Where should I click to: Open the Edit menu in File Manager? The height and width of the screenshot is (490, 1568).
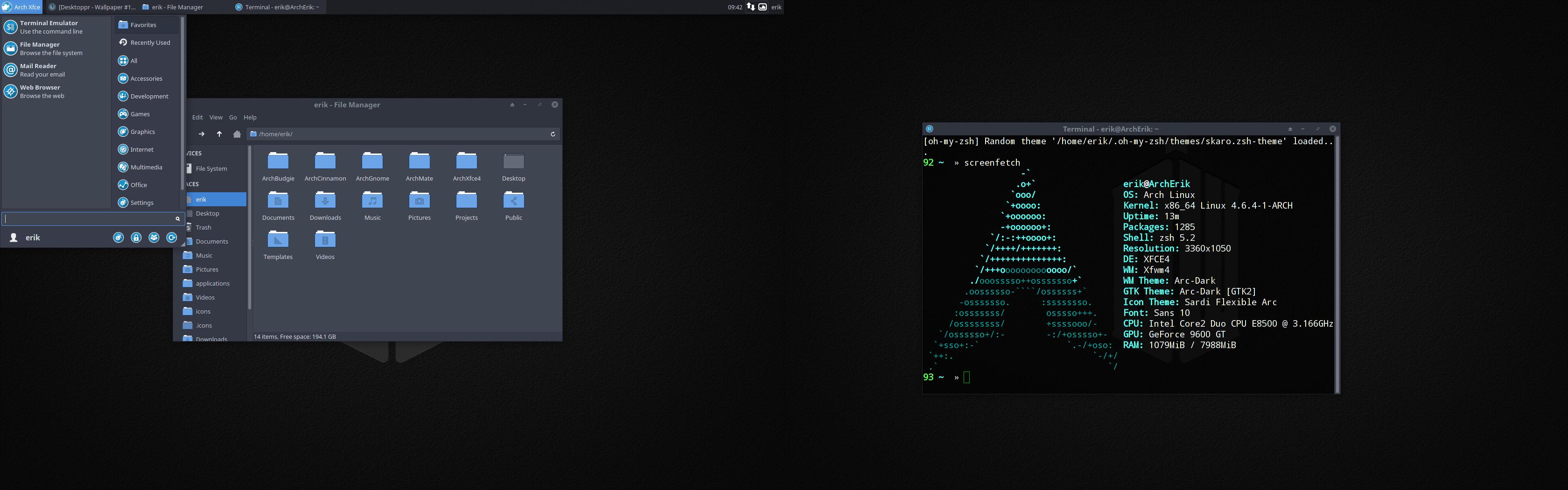click(x=198, y=118)
